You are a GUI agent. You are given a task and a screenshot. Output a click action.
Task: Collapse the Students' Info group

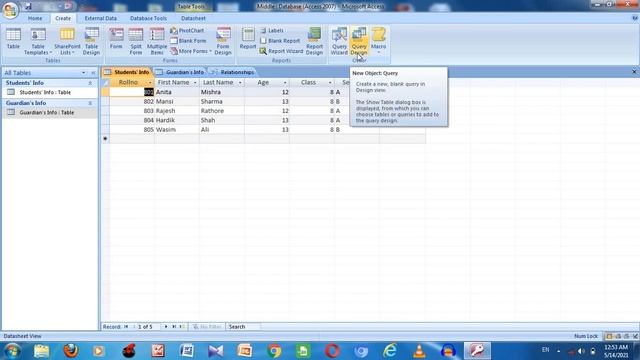[90, 83]
